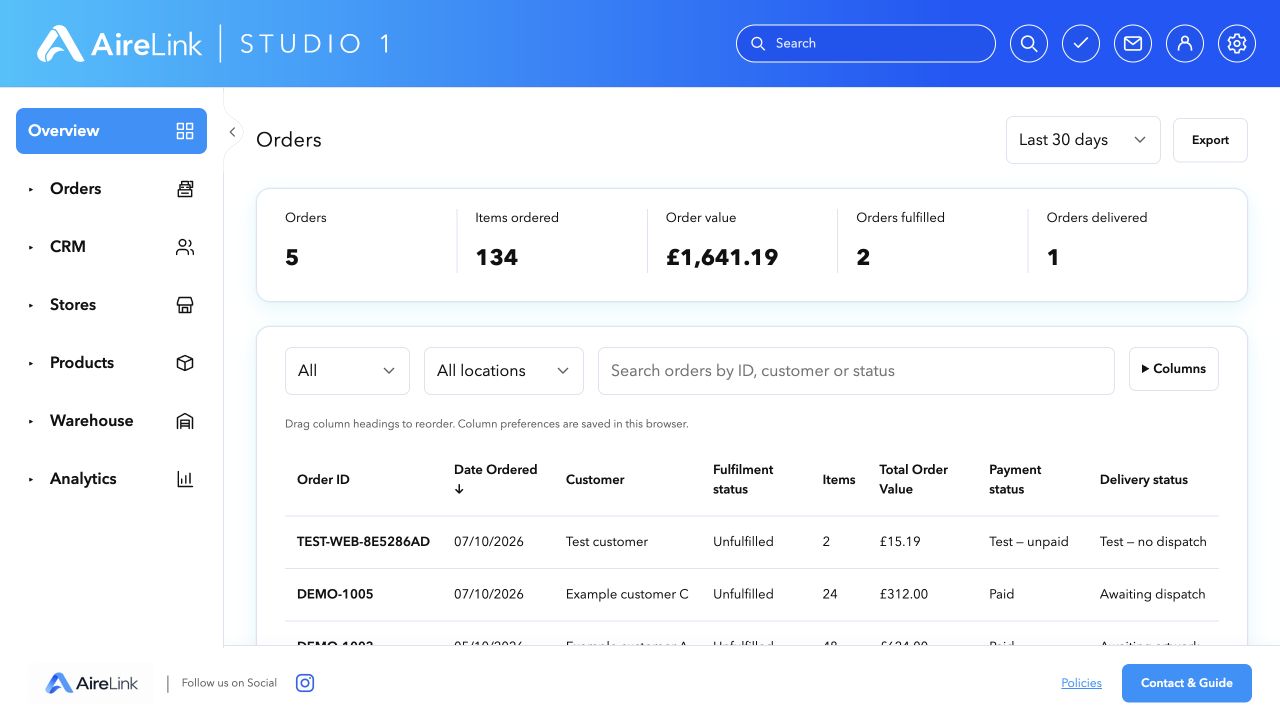Screen dimensions: 1280x720
Task: Open the Last 30 days dropdown
Action: click(1083, 140)
